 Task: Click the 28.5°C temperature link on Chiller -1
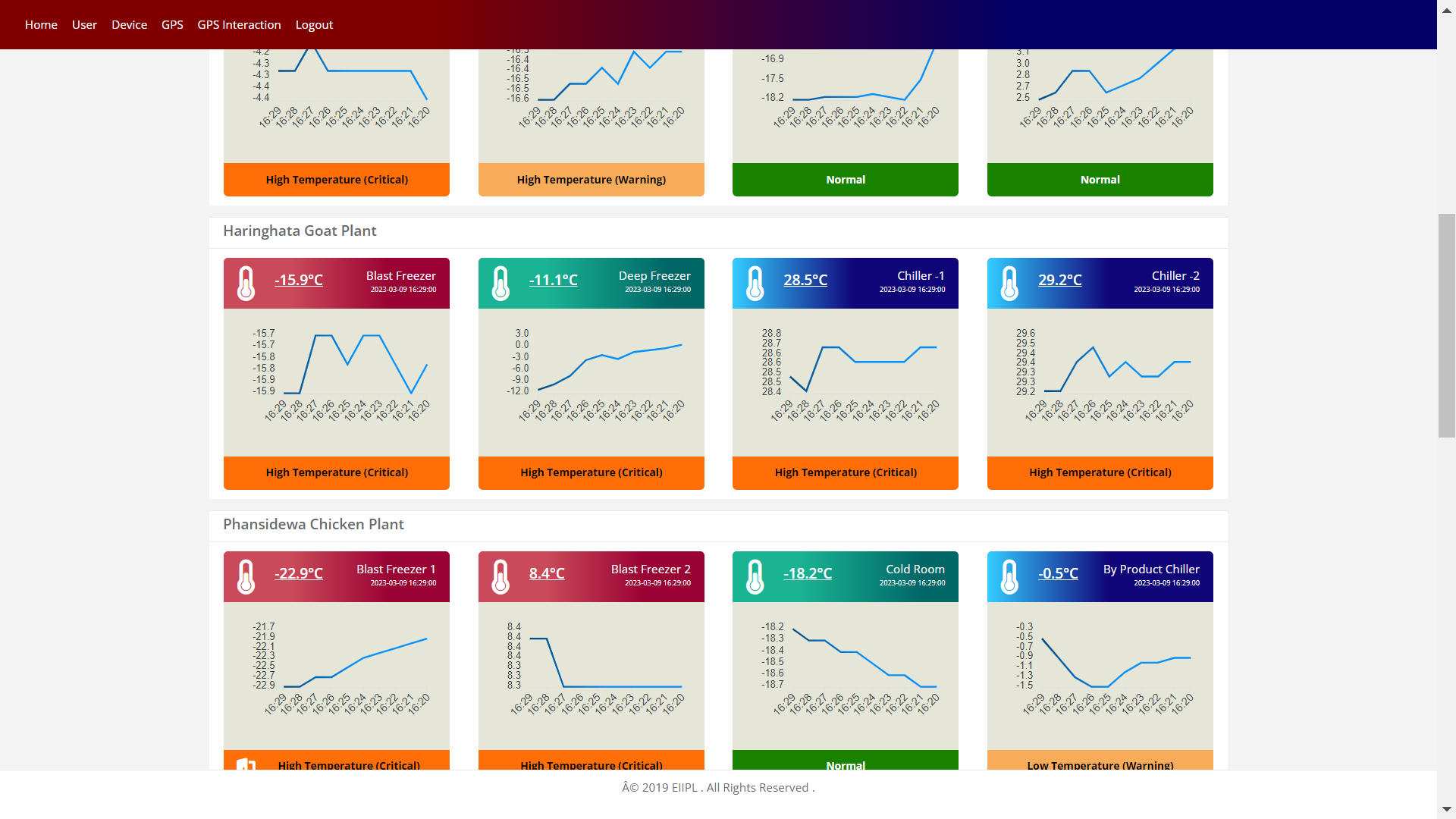[805, 280]
